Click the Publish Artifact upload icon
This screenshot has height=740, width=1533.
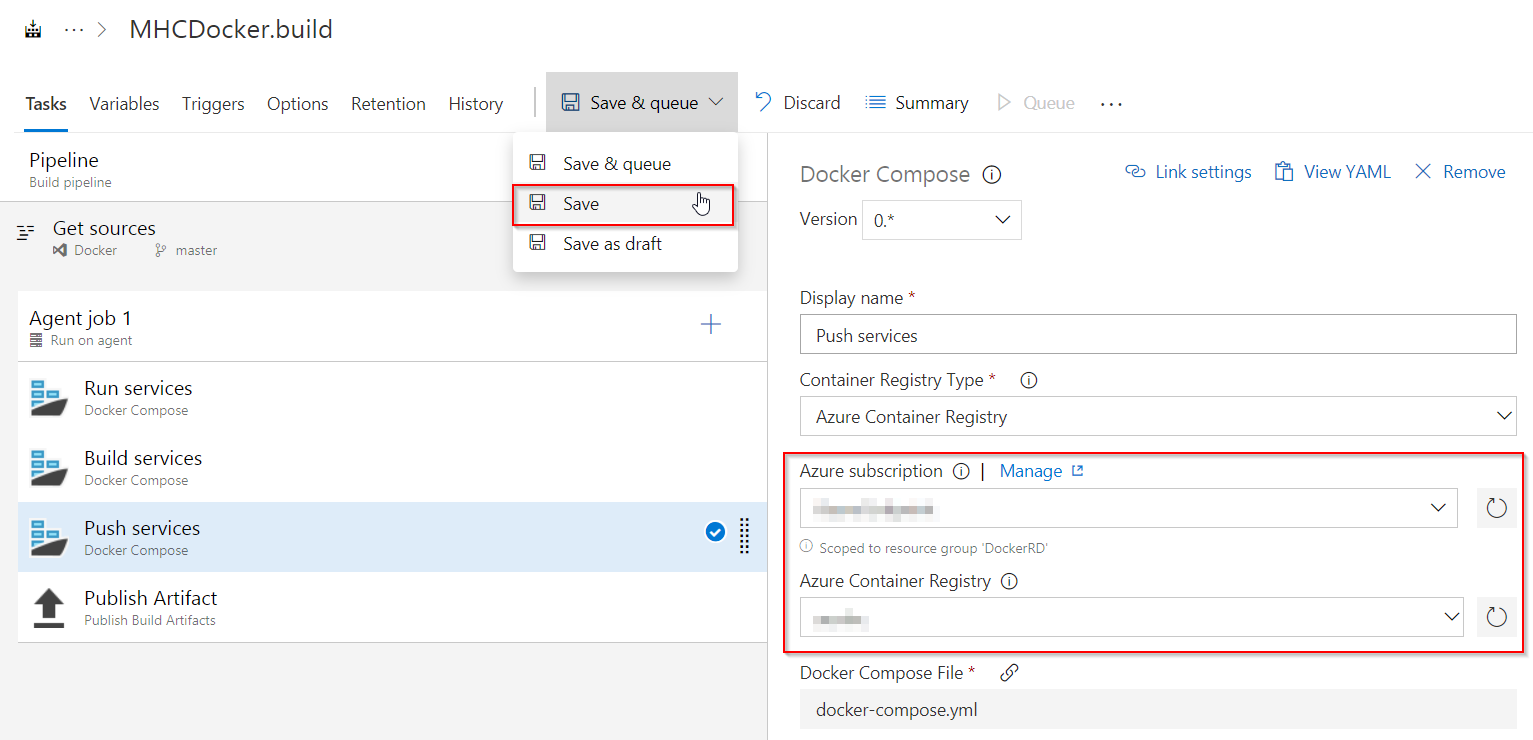click(x=49, y=608)
